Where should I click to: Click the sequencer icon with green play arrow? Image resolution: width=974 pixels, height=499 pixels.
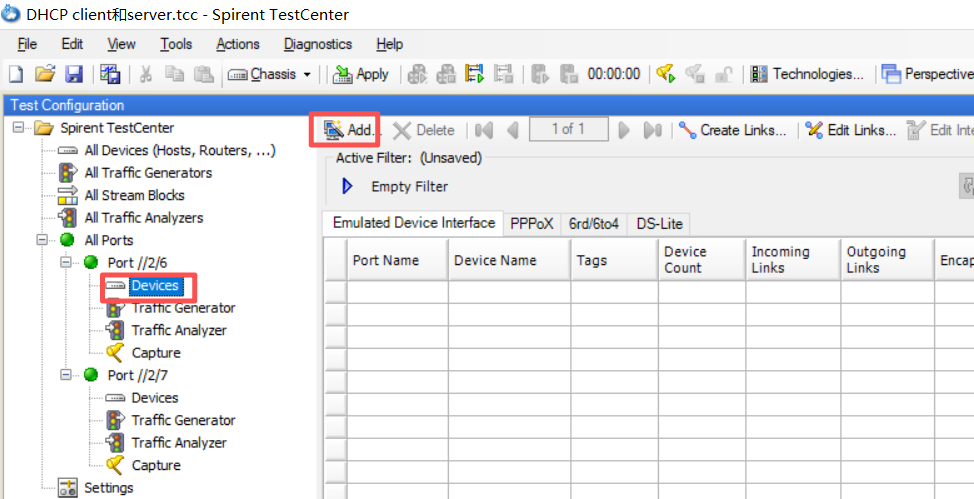point(475,75)
